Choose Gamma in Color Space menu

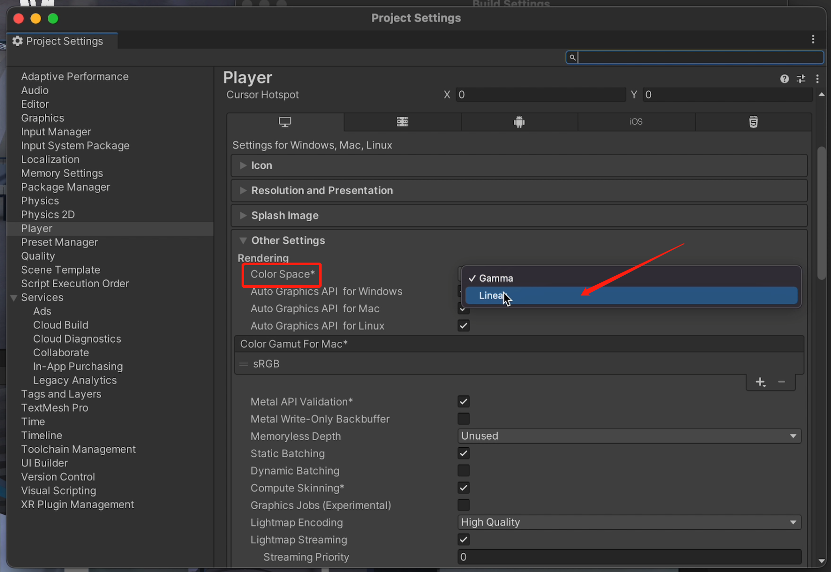[496, 278]
